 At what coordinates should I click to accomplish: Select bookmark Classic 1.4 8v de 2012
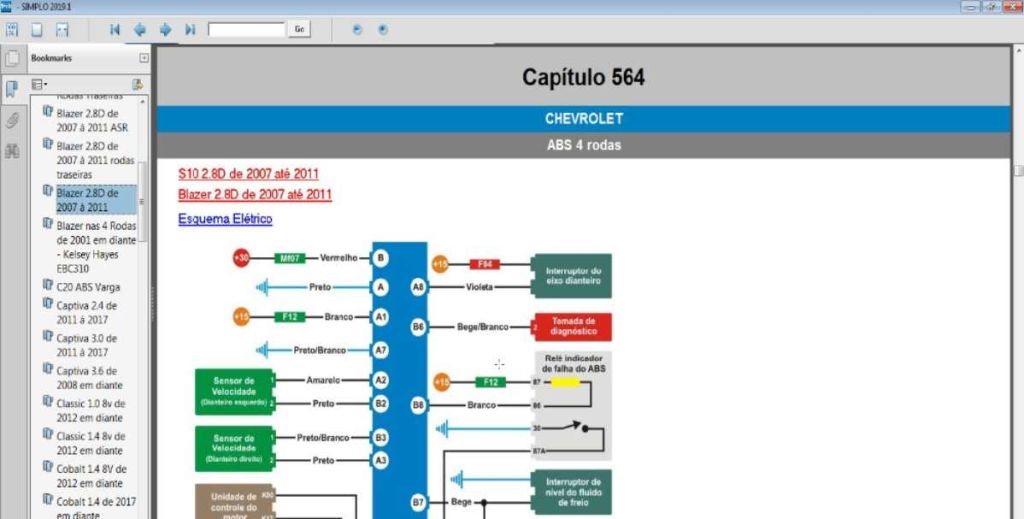coord(91,443)
